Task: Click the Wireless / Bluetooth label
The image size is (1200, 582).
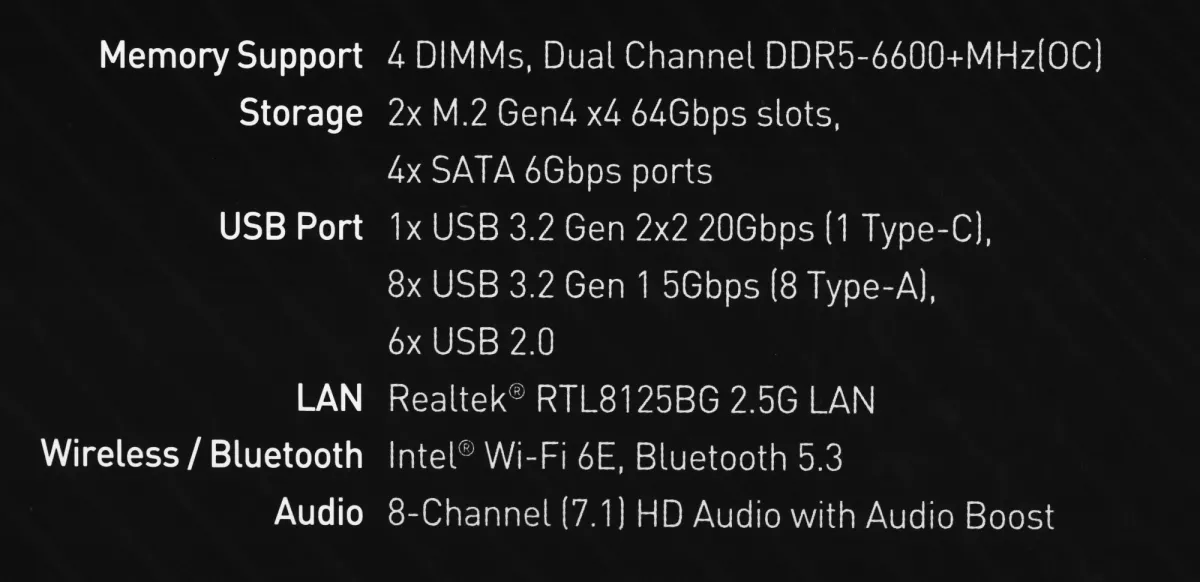Action: tap(201, 456)
